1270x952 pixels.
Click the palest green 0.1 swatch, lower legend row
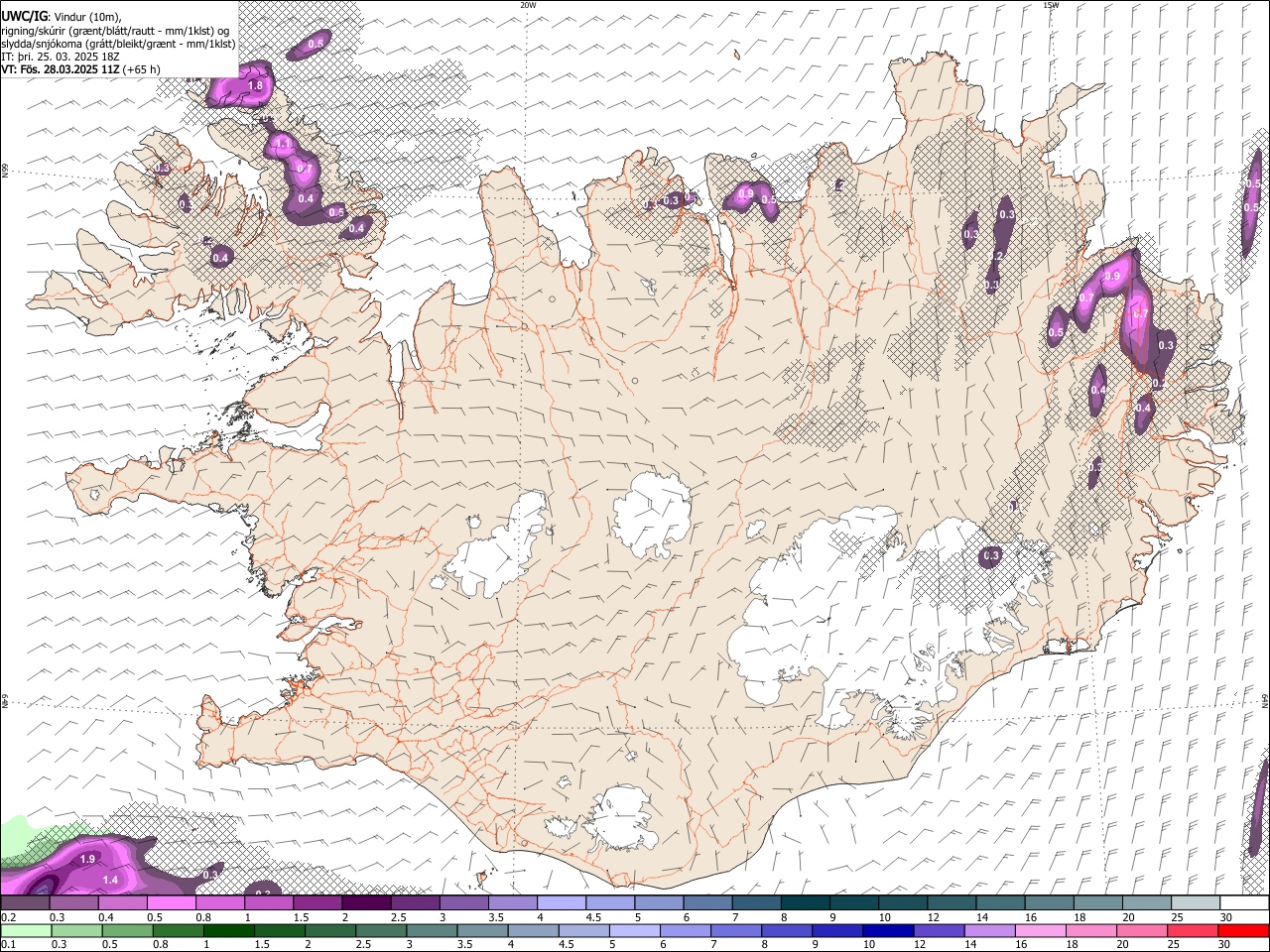(27, 931)
